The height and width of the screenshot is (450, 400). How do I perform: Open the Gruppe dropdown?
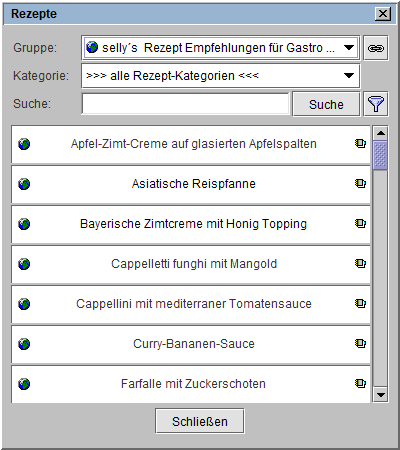tap(349, 48)
